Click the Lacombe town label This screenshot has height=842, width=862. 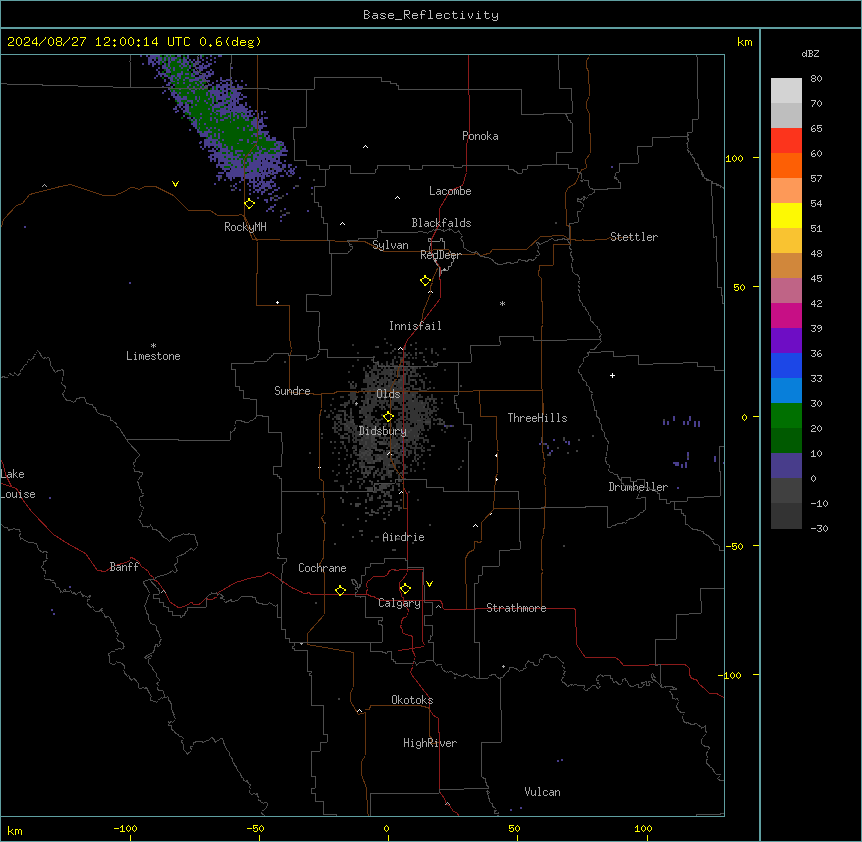[x=450, y=191]
